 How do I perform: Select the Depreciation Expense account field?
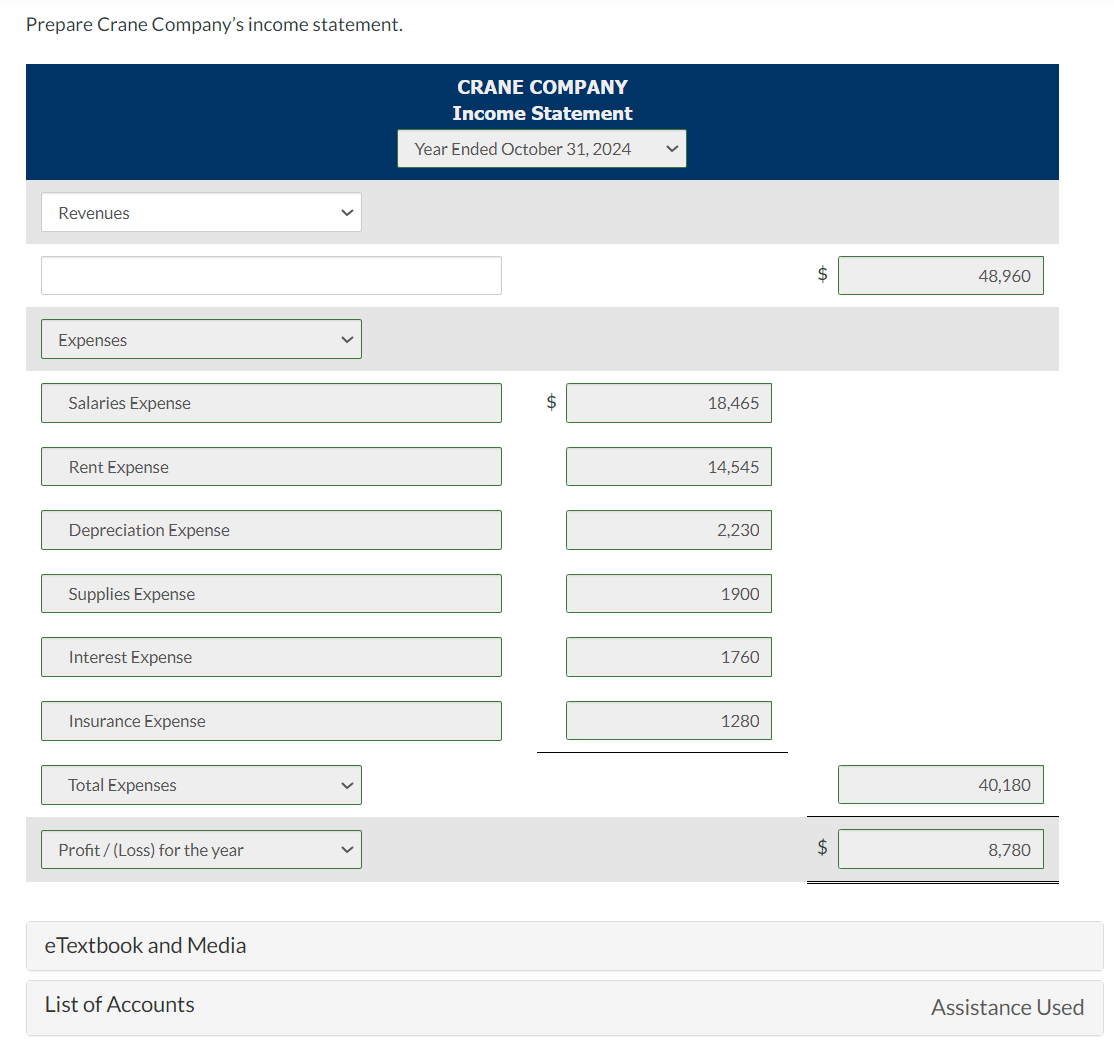point(271,530)
